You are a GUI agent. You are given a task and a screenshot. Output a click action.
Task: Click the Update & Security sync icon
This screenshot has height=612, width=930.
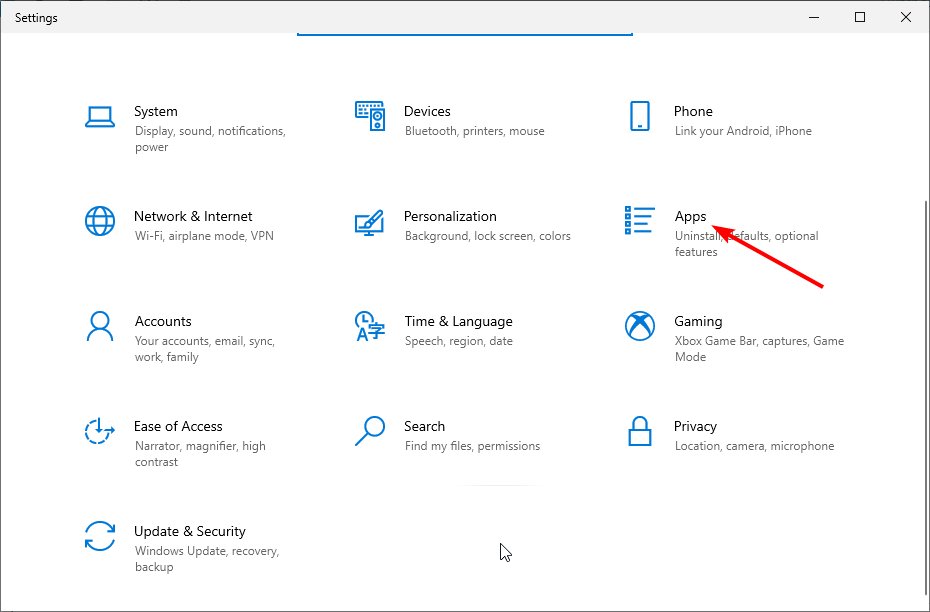[100, 536]
